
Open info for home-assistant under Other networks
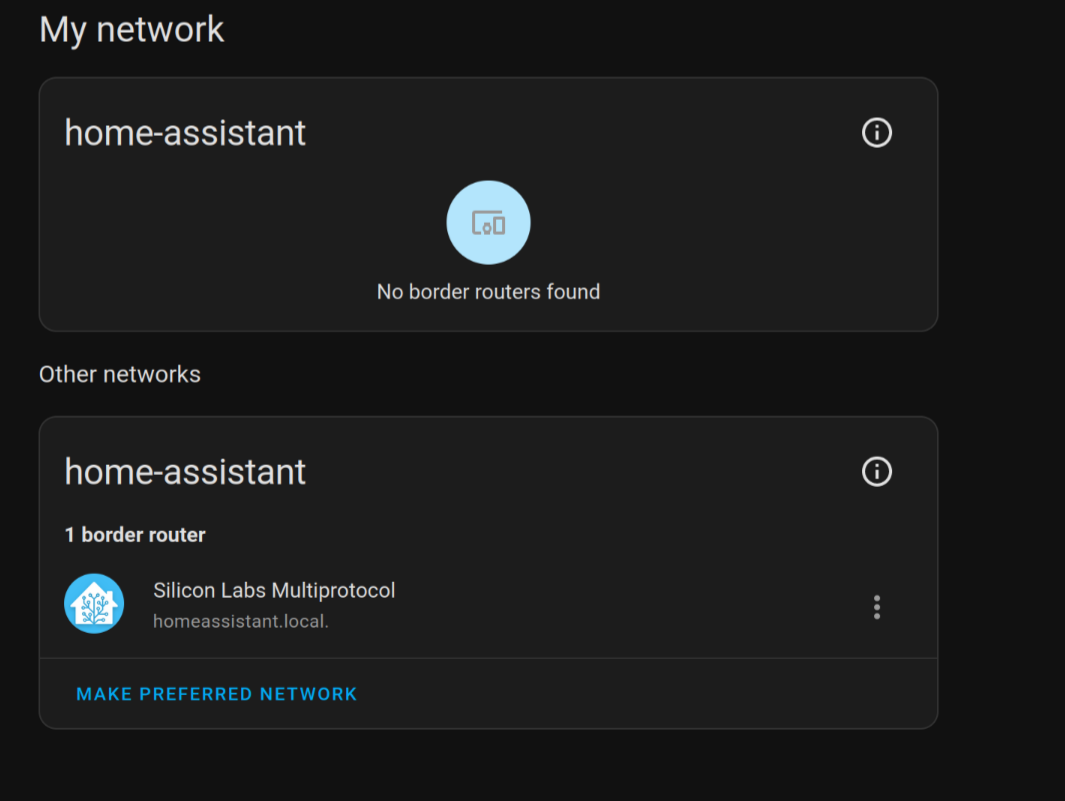(876, 471)
